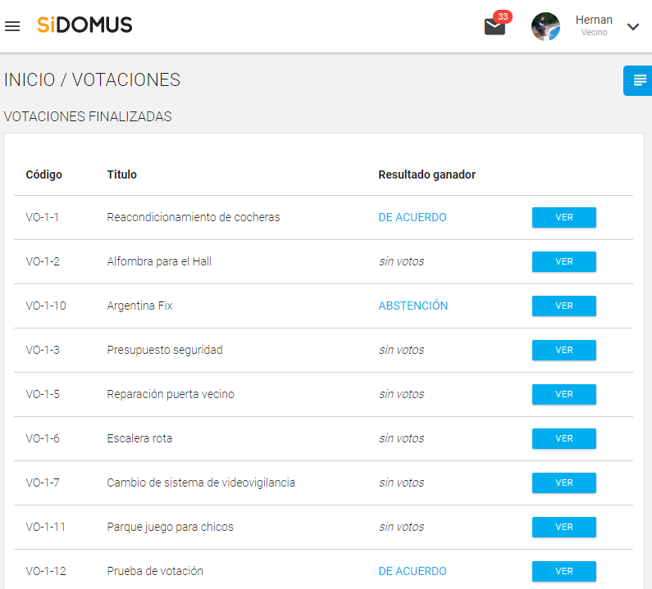This screenshot has width=652, height=589.
Task: Click DE ACUERDO result for Prueba de votación
Action: pyautogui.click(x=412, y=571)
